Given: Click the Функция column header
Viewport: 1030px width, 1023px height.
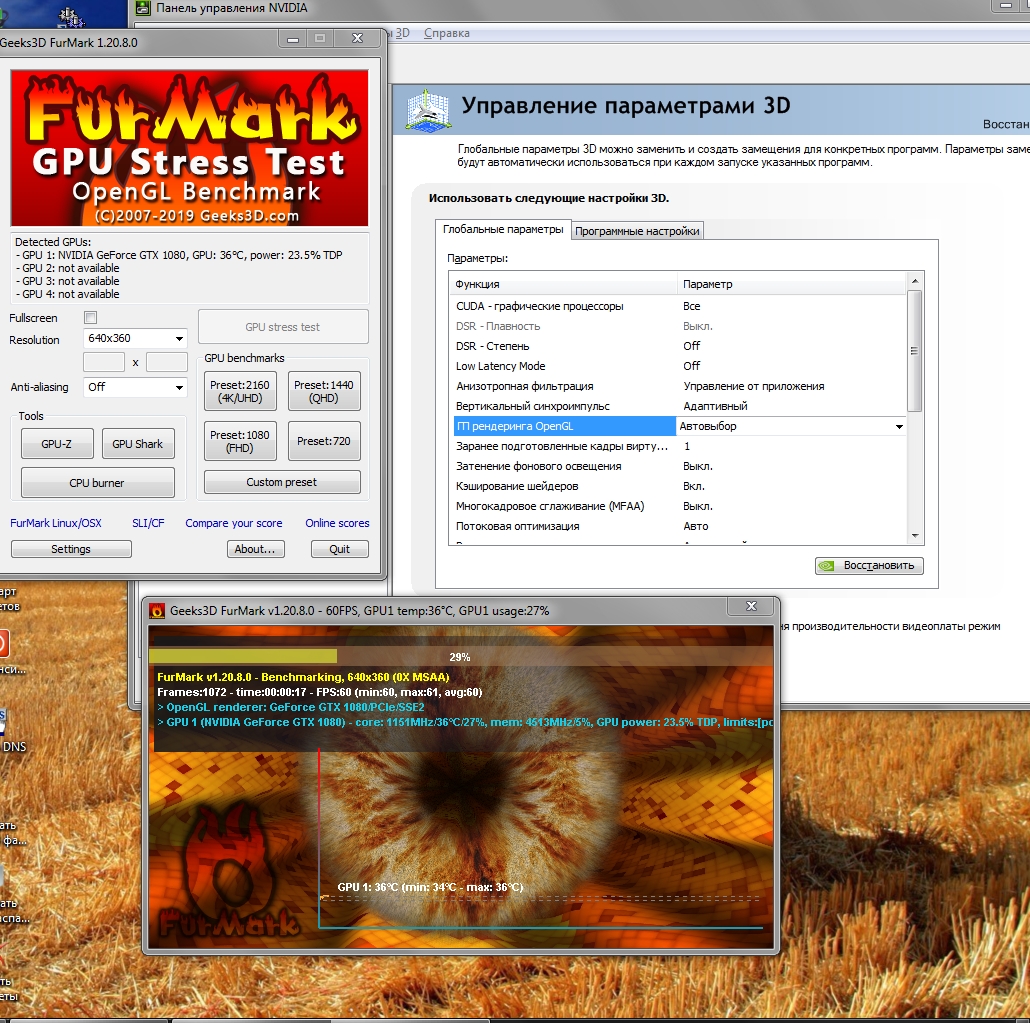Looking at the screenshot, I should click(x=564, y=284).
